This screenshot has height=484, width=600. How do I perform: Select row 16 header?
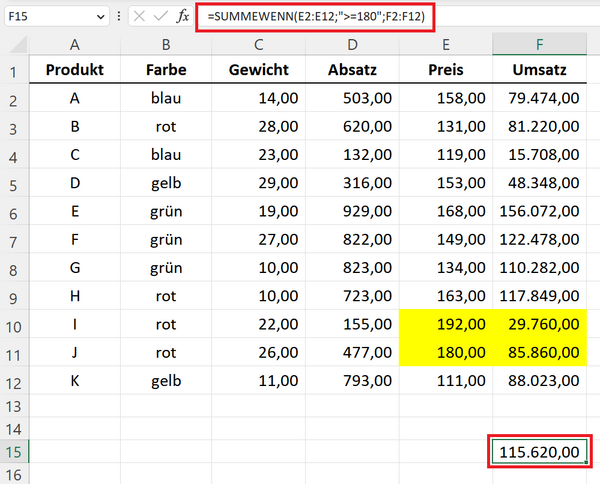click(14, 474)
